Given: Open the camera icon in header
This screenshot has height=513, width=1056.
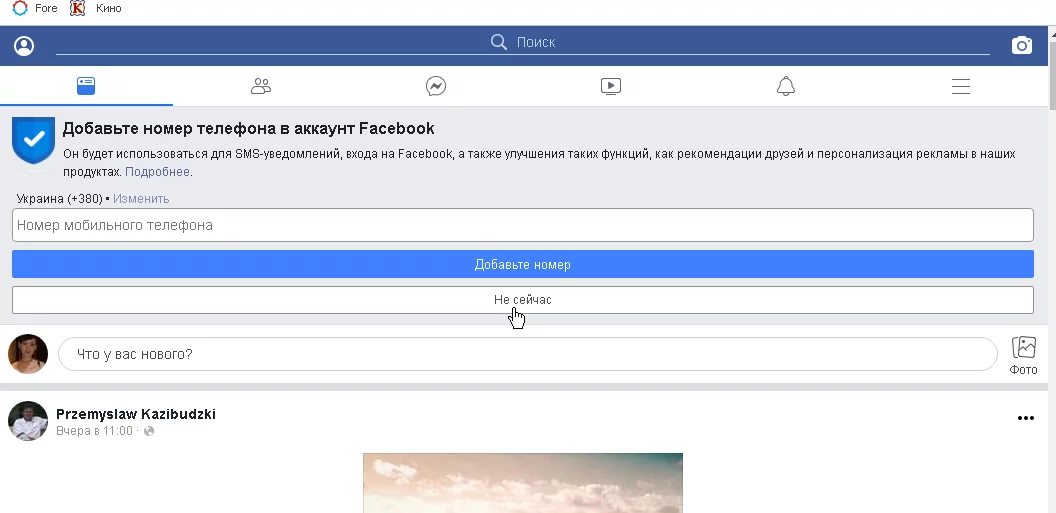Looking at the screenshot, I should click(1022, 46).
